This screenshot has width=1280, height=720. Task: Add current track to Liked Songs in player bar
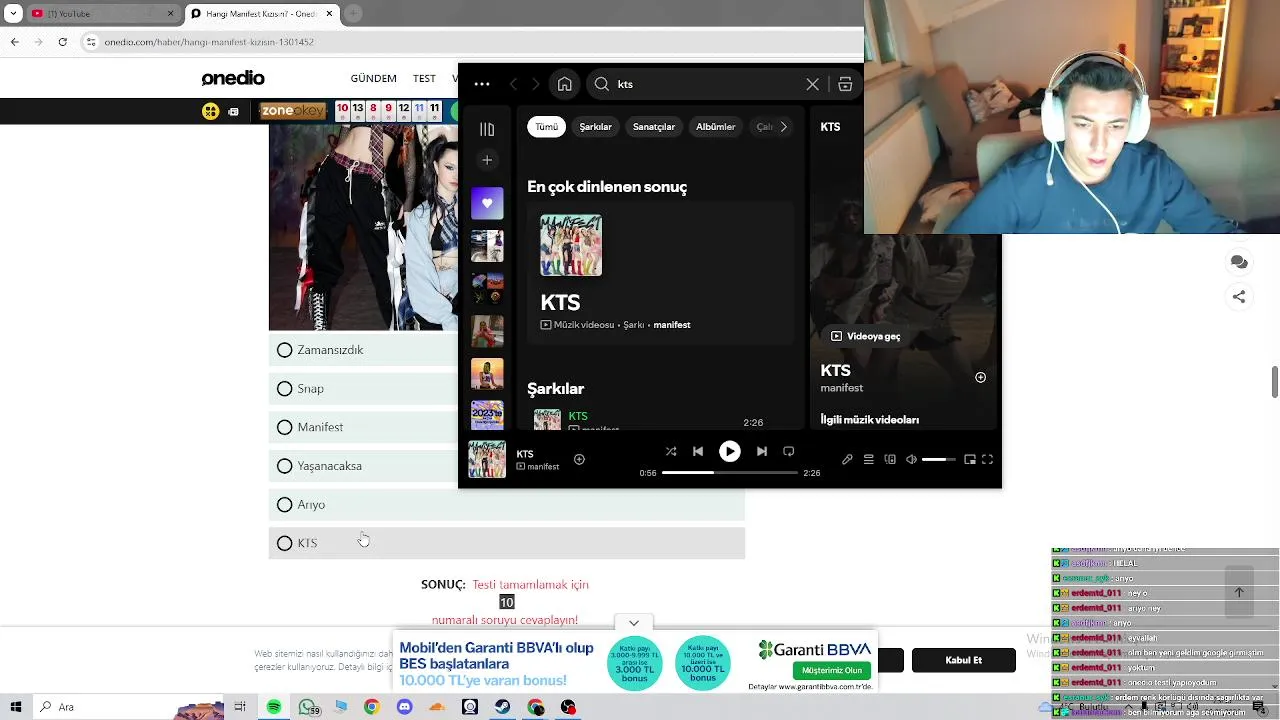click(x=579, y=459)
